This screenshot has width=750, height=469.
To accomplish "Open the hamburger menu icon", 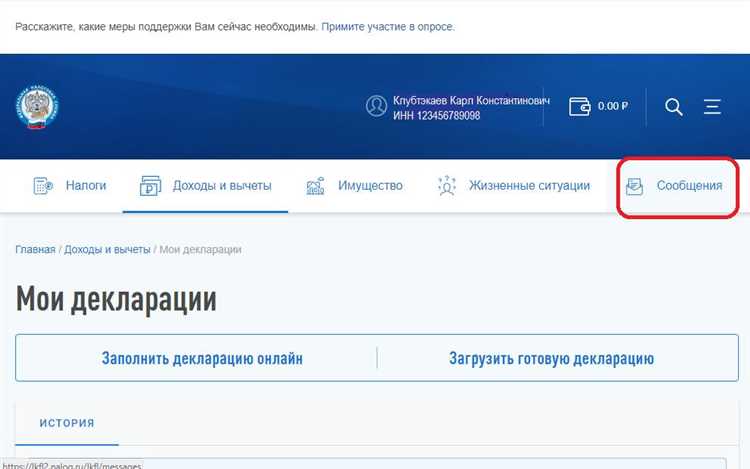I will (712, 107).
